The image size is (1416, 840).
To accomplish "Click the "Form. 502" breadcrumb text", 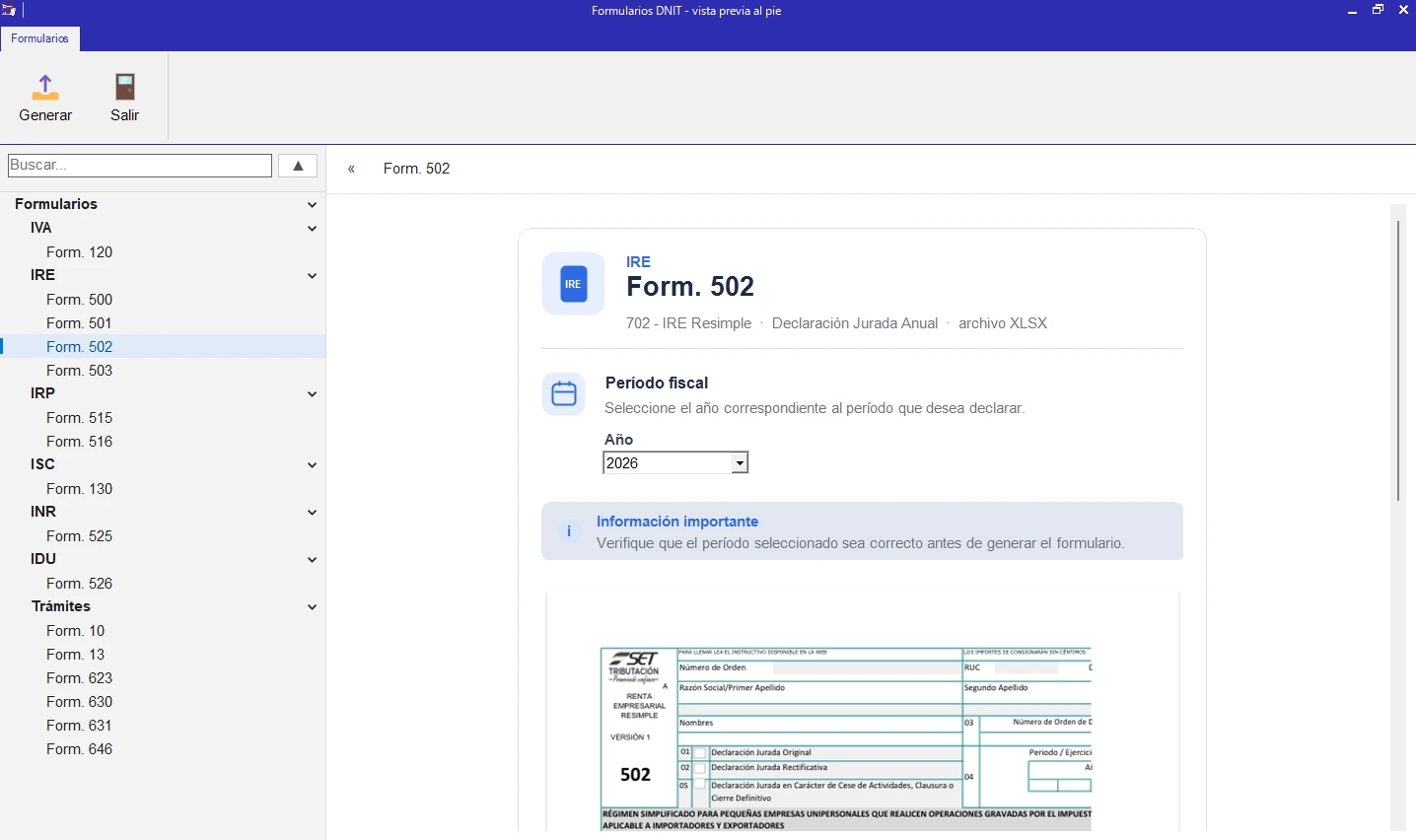I will click(x=417, y=169).
